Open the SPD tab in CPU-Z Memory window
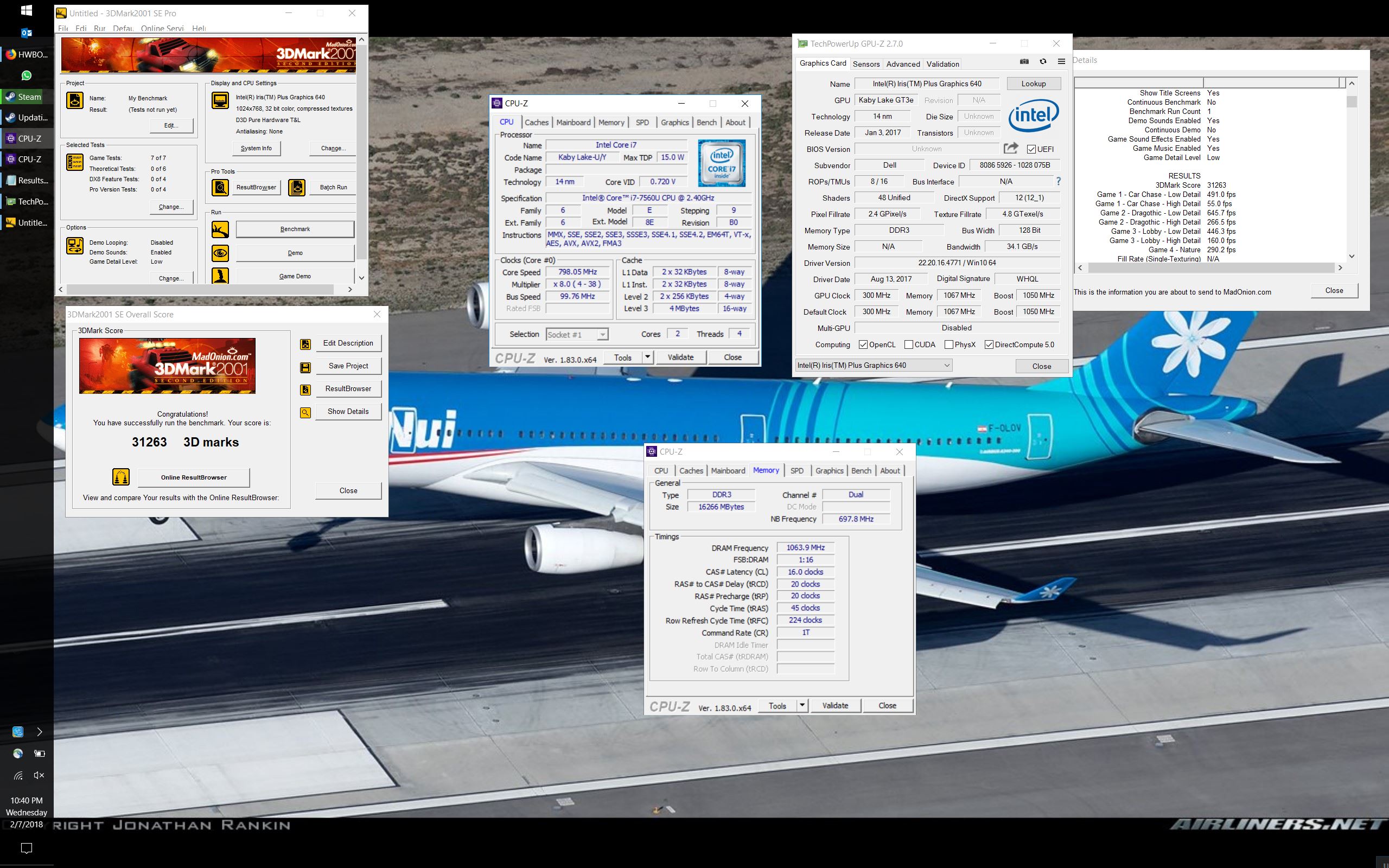The height and width of the screenshot is (868, 1389). [797, 471]
